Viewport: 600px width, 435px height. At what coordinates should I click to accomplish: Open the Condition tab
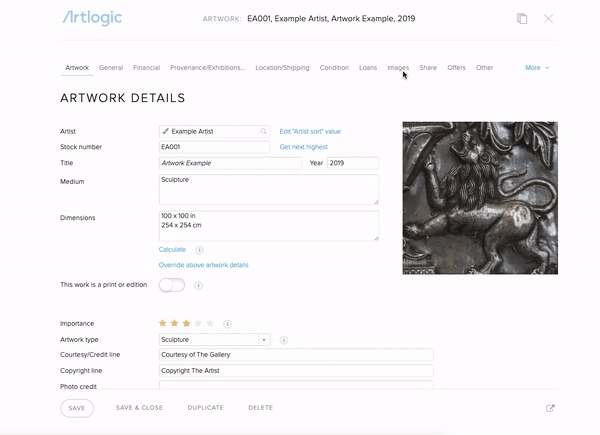[x=334, y=68]
